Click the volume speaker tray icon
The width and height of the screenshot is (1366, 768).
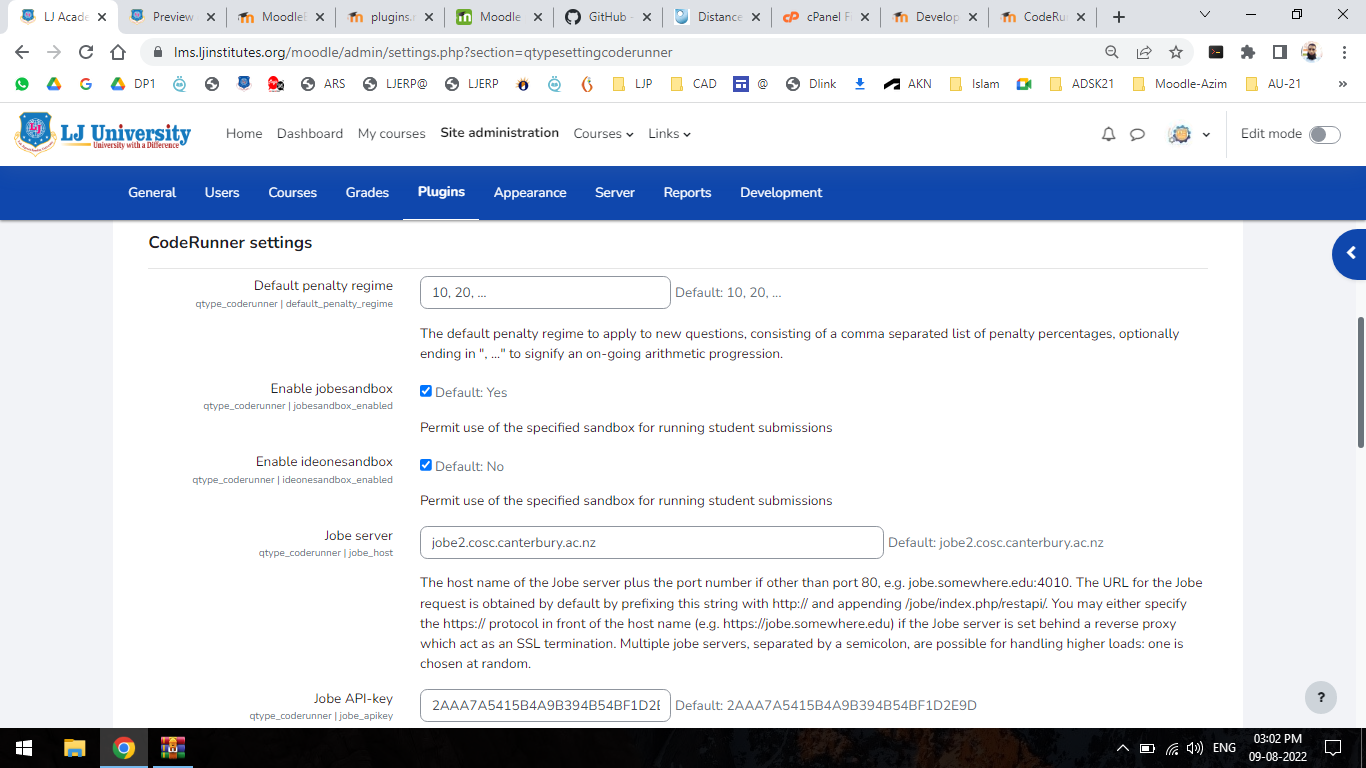click(x=1194, y=748)
